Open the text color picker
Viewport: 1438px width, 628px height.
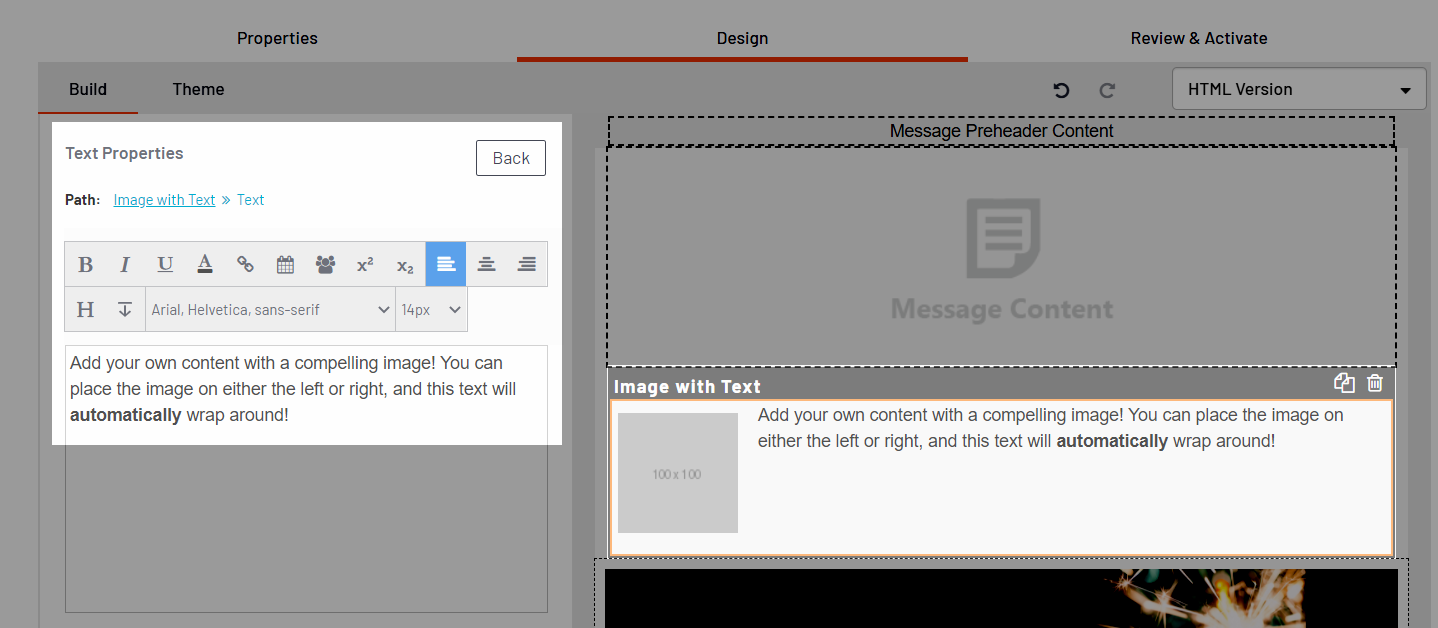point(205,264)
